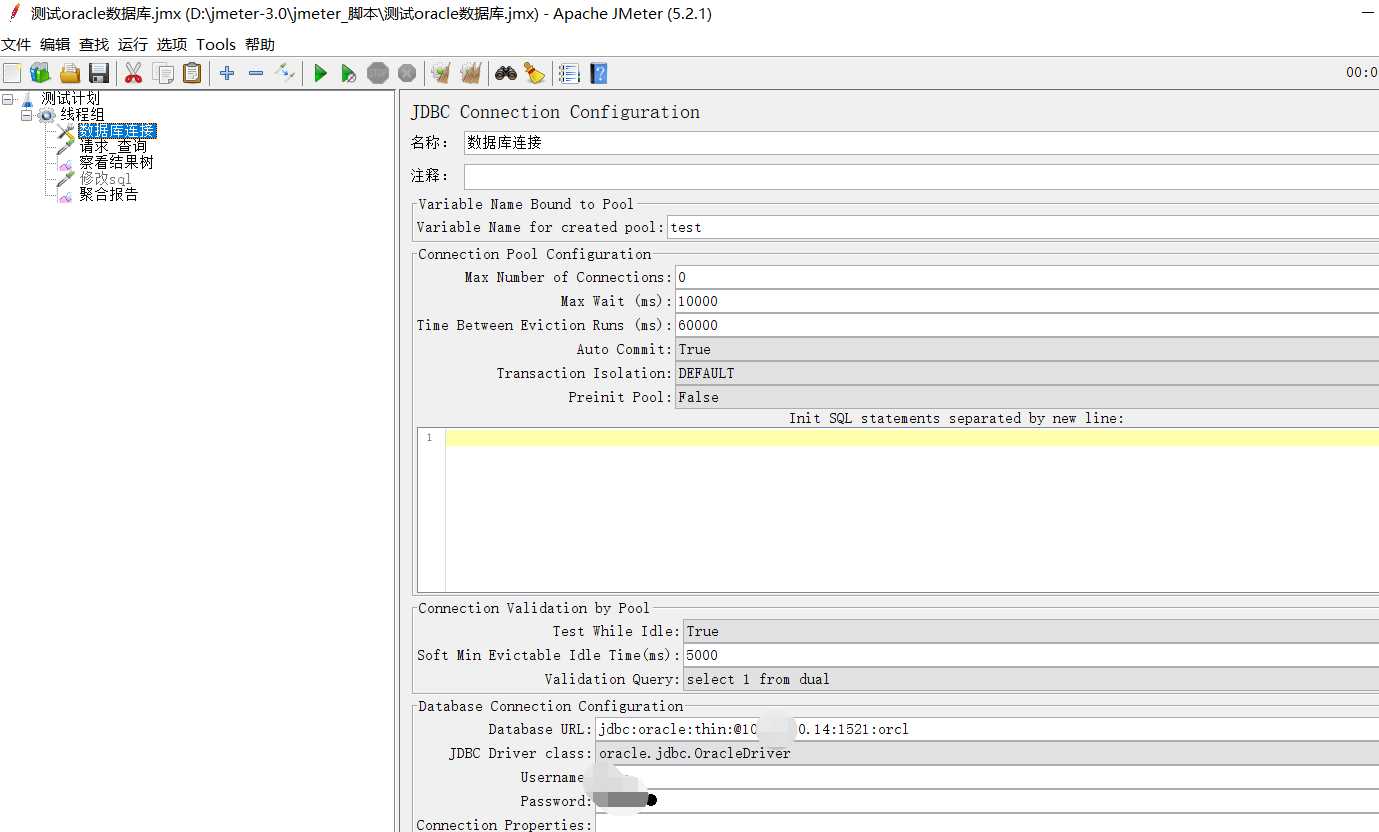
Task: Click the Max Wait (ms) field
Action: tap(1027, 301)
